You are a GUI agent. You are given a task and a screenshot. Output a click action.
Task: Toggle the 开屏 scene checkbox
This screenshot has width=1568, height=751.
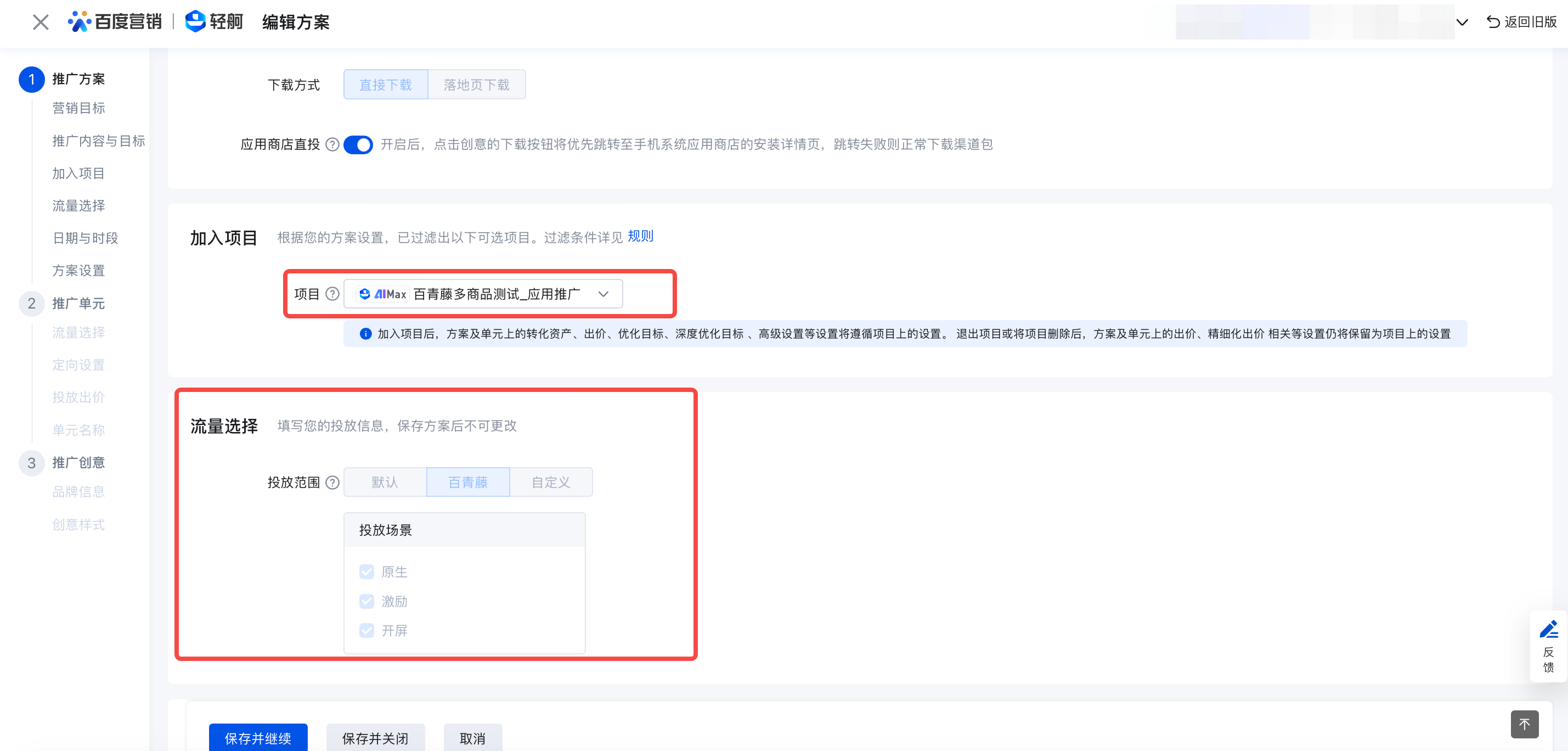pos(366,630)
